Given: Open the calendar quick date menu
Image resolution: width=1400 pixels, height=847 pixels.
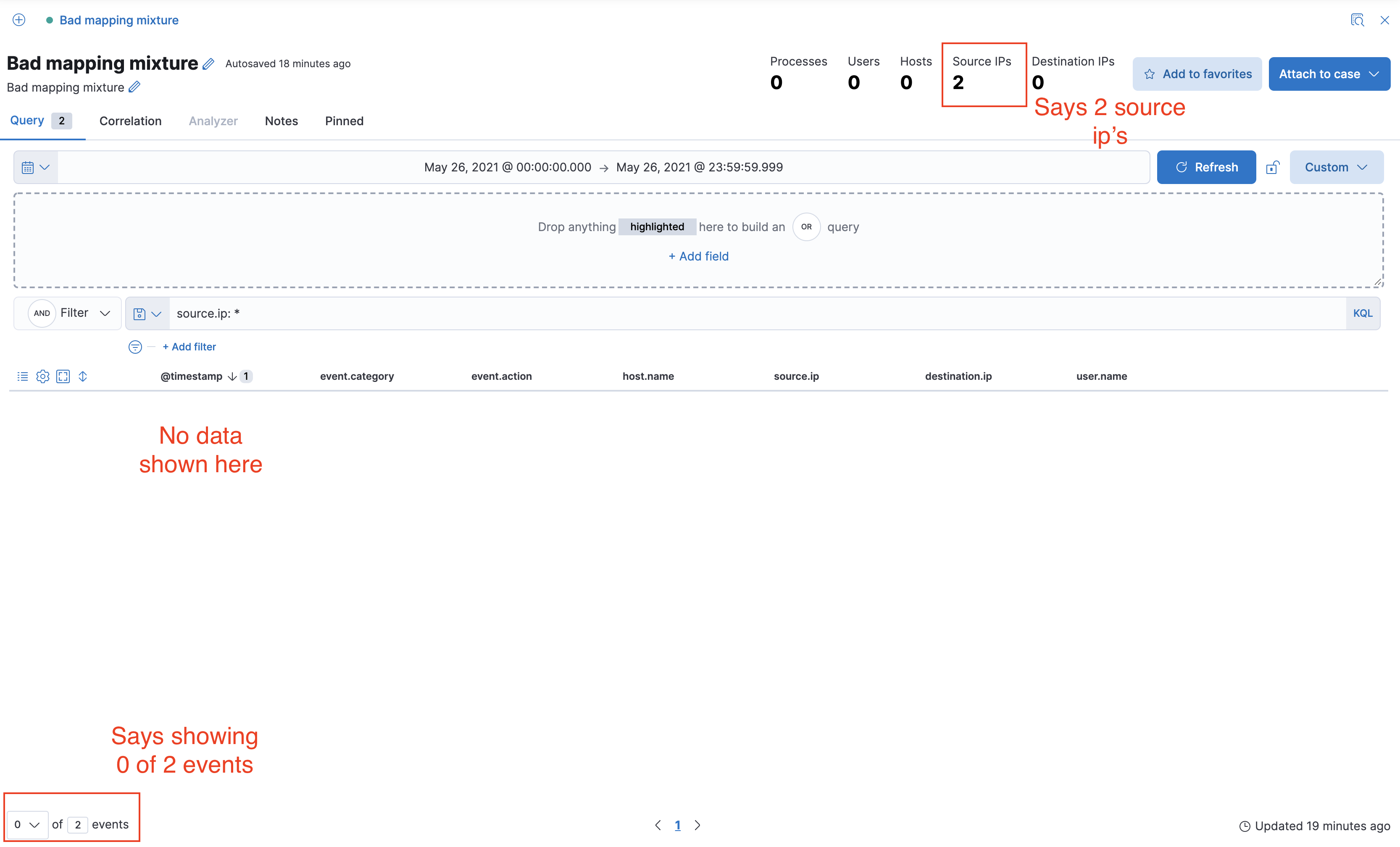Looking at the screenshot, I should pyautogui.click(x=36, y=167).
